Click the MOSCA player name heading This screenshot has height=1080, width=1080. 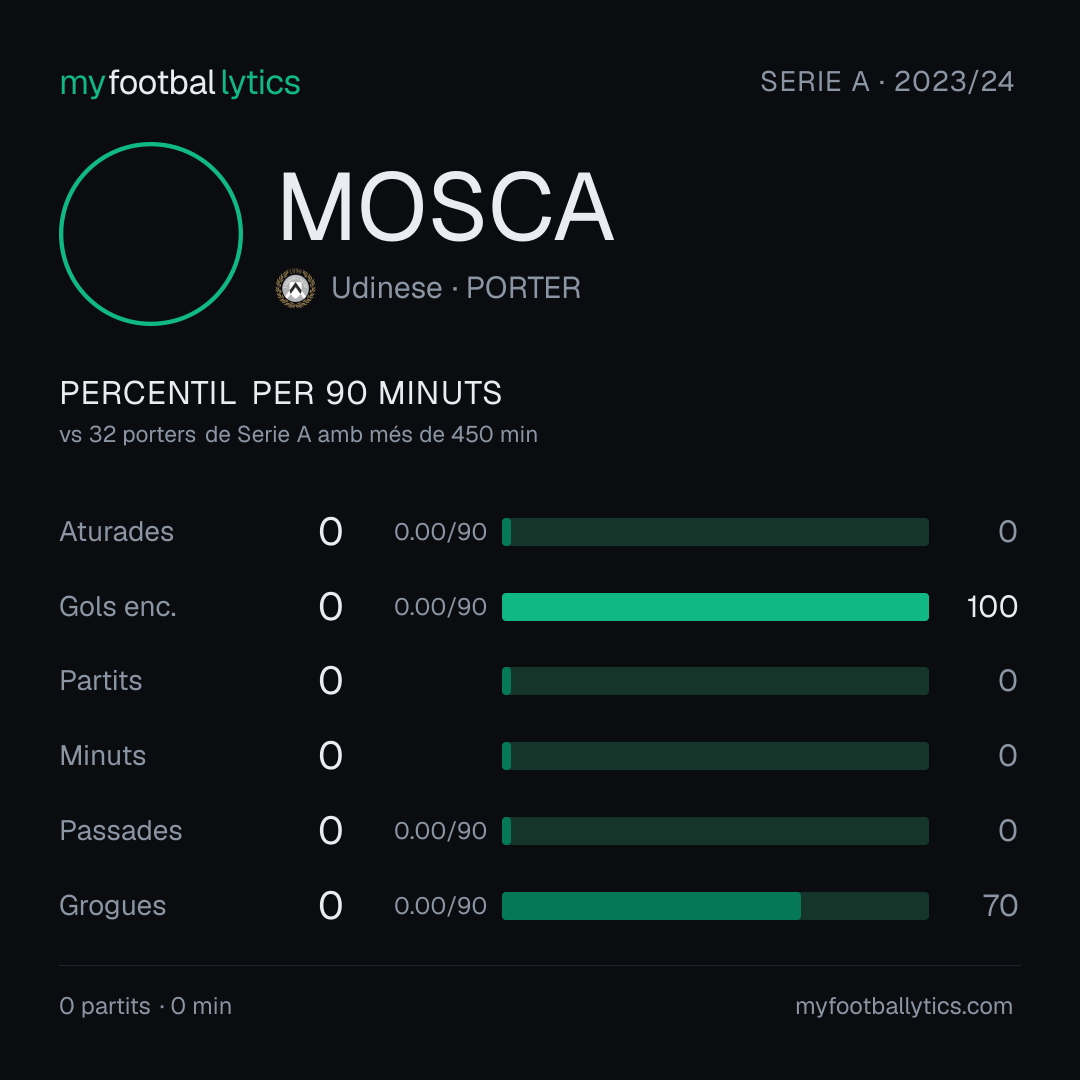tap(446, 207)
